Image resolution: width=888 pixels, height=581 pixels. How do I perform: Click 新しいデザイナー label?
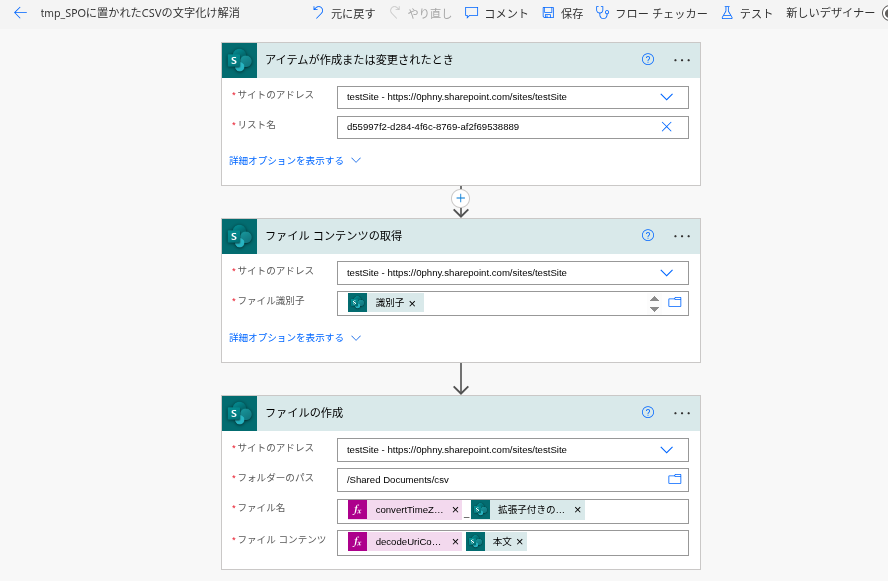(x=830, y=13)
